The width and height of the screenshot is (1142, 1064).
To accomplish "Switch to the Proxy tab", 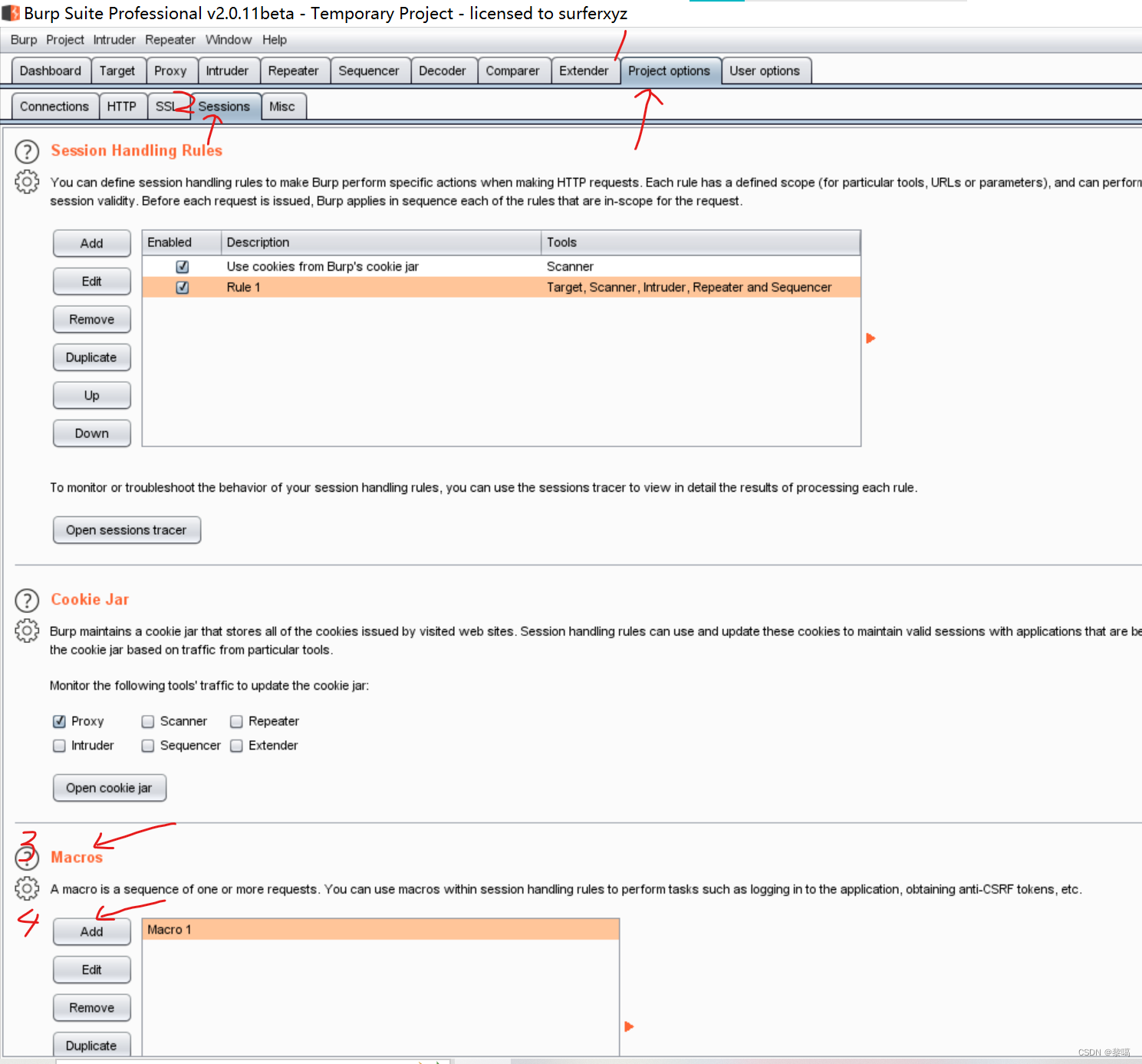I will (170, 71).
